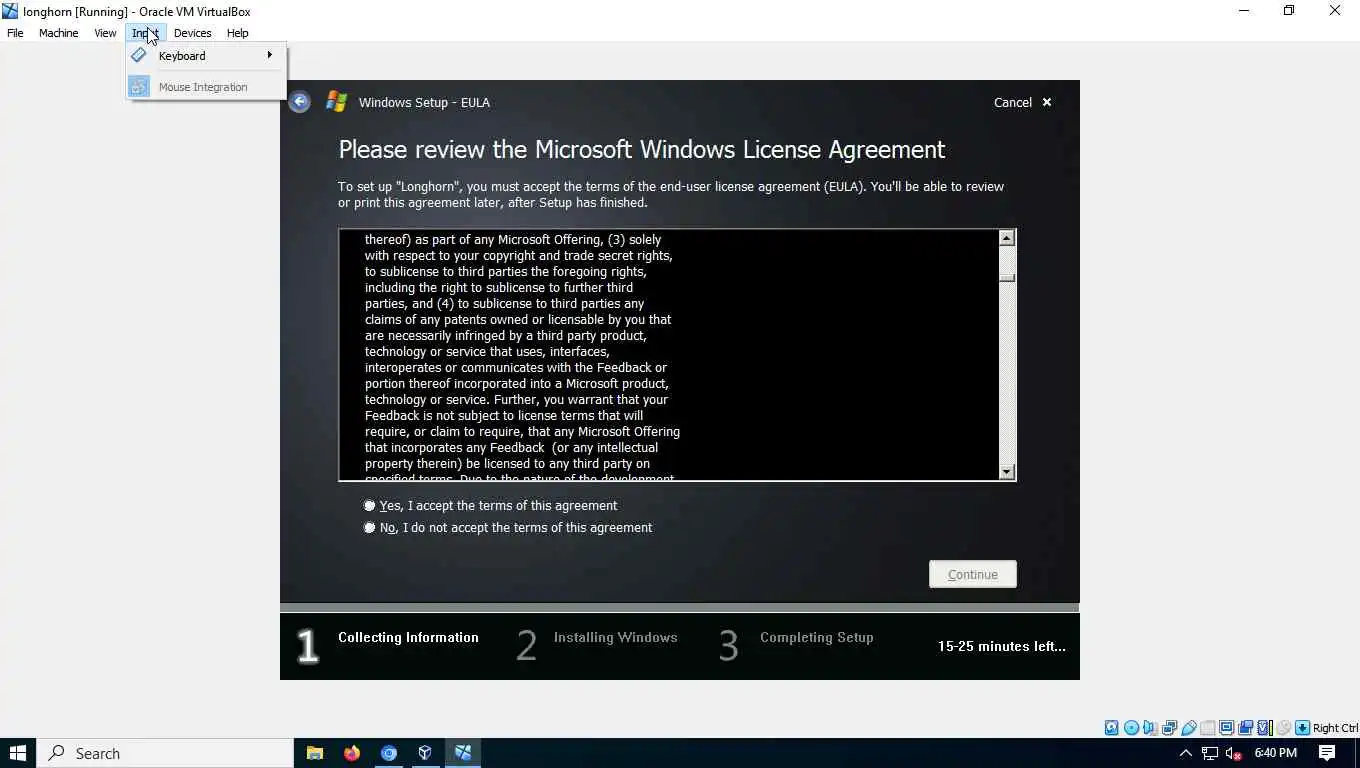
Task: Open the Machine menu
Action: coord(58,33)
